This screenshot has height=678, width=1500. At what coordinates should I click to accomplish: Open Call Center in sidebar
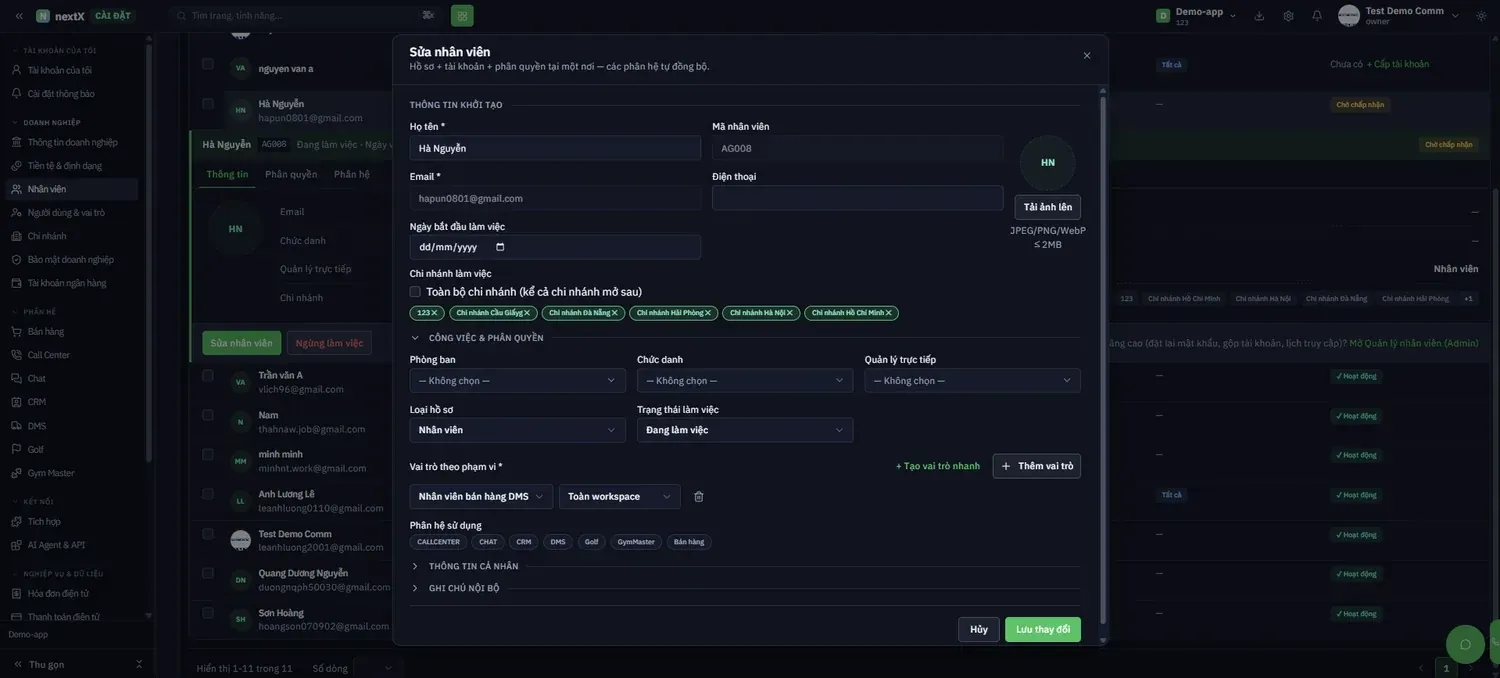[48, 355]
